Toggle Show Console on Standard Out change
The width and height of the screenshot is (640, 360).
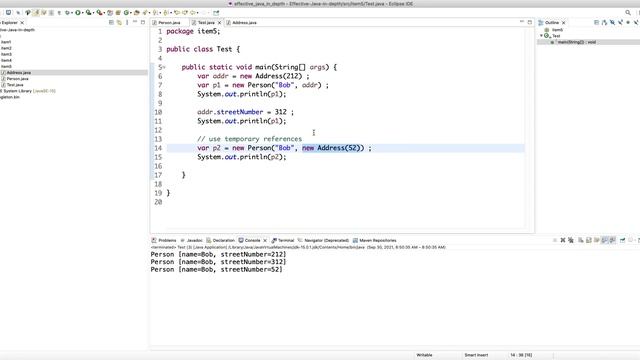tap(604, 240)
